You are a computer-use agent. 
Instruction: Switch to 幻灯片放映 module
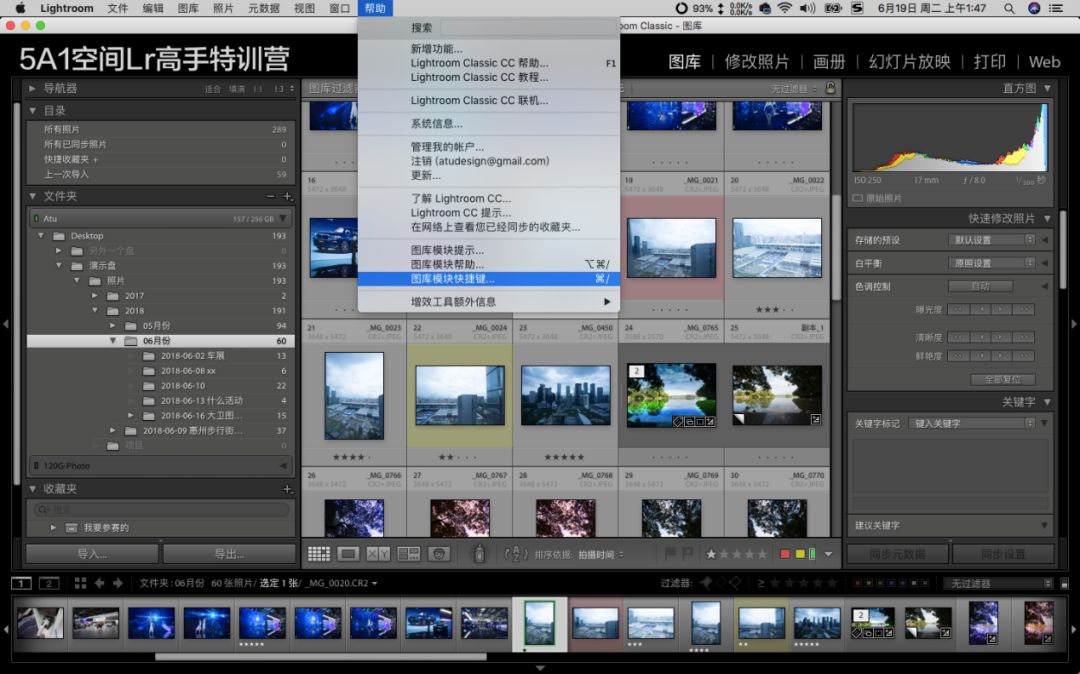[x=909, y=62]
